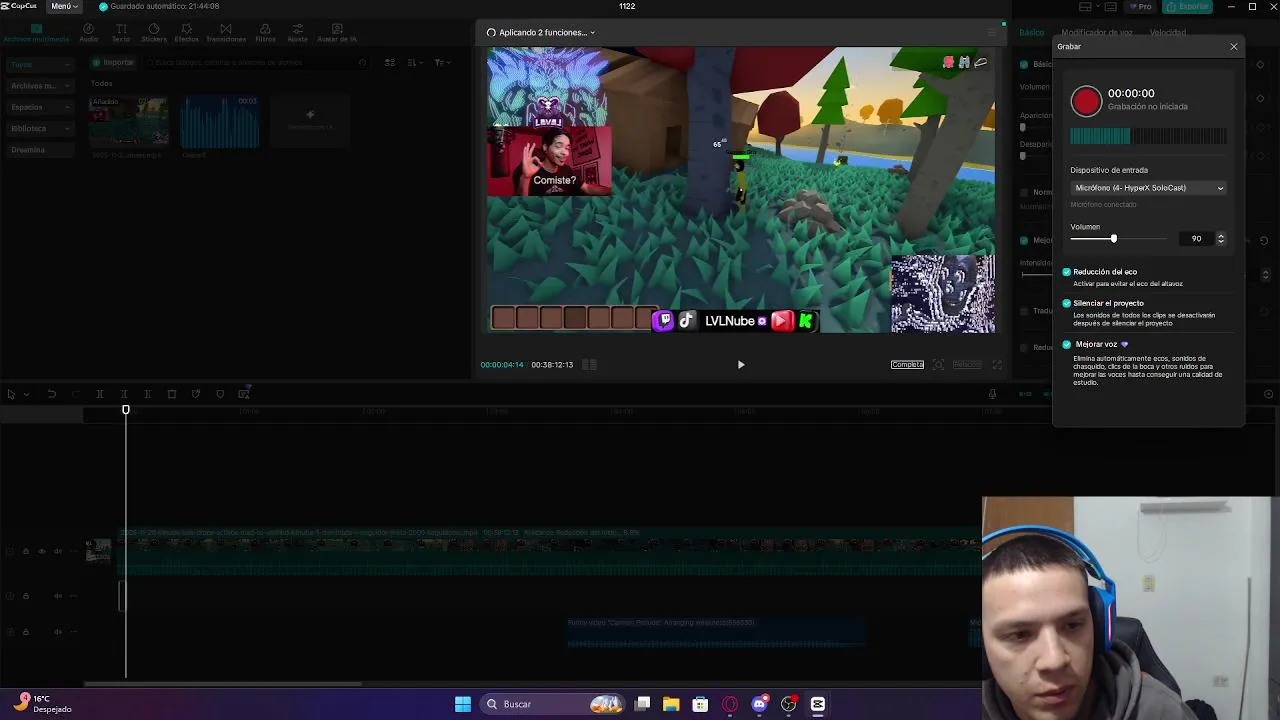This screenshot has height=720, width=1280.
Task: Expand the Biblioteca sidebar category
Action: point(40,128)
